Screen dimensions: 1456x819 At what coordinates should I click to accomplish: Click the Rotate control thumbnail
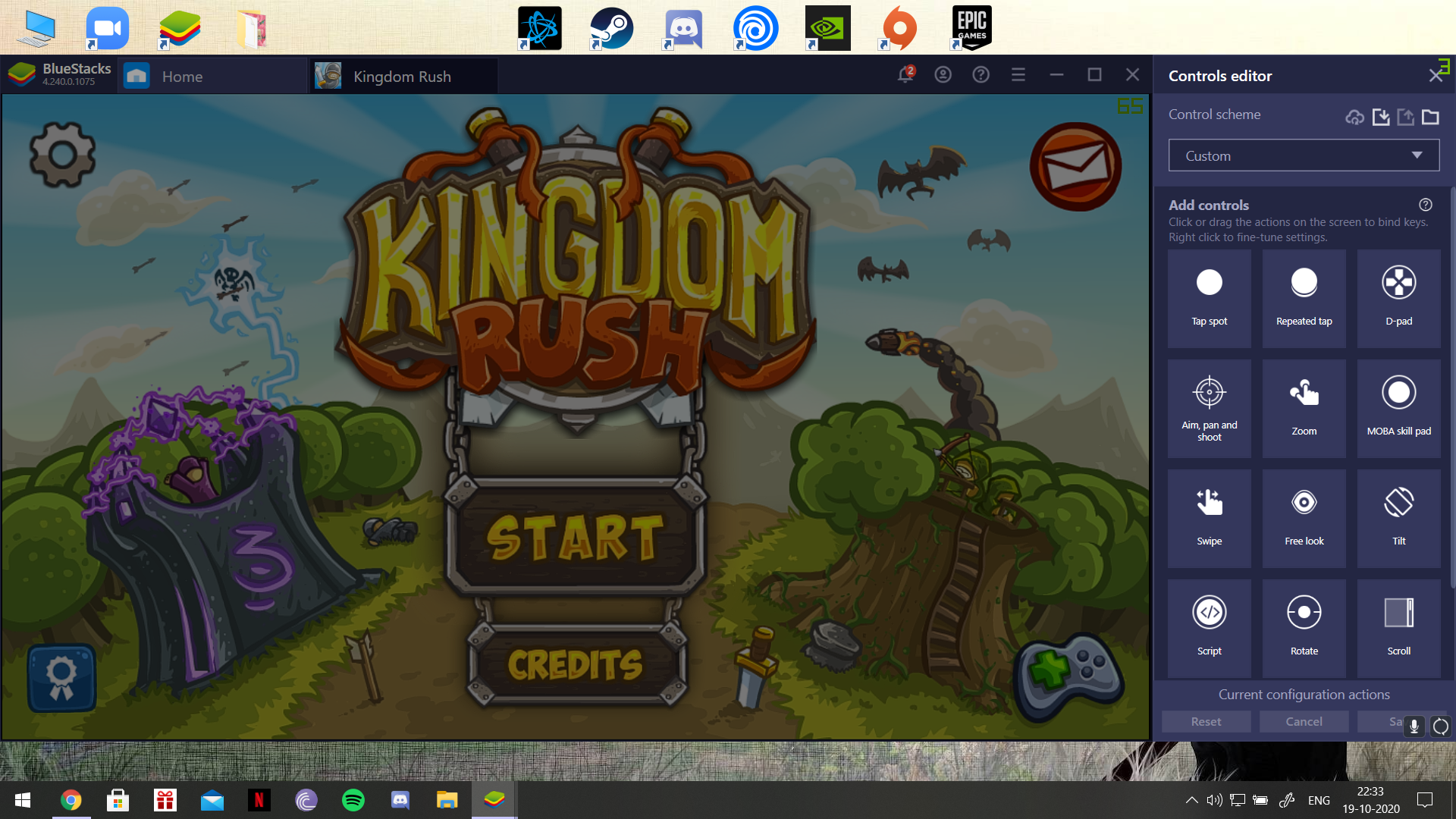1304,622
